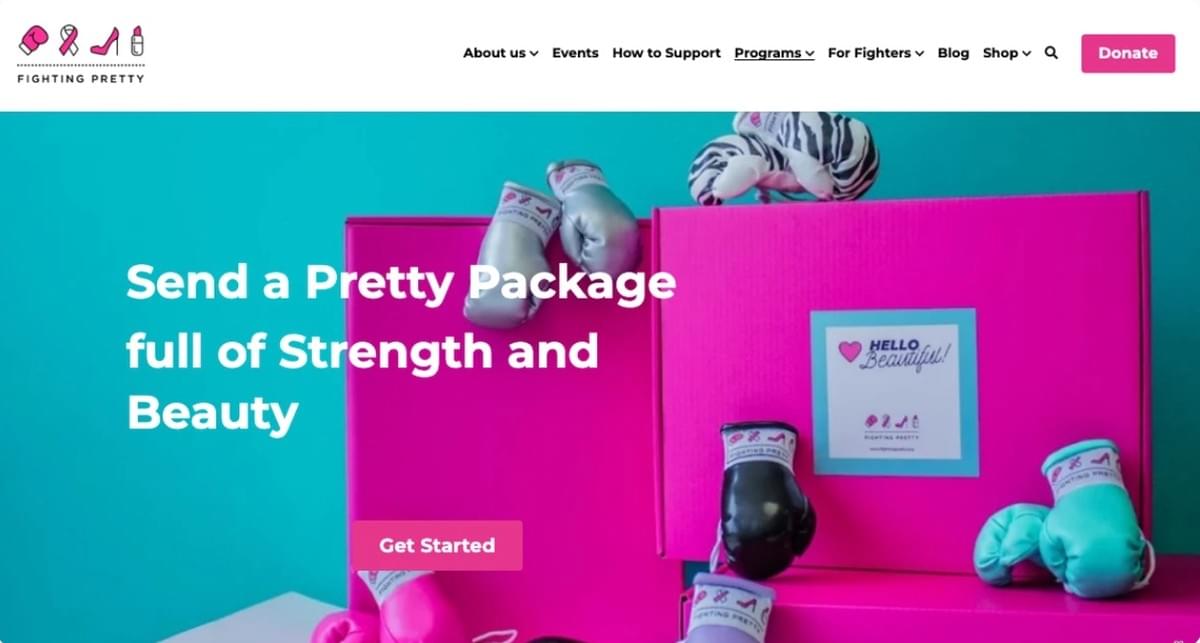Click the pink ribbon logo icon
Viewport: 1200px width, 643px height.
(x=69, y=40)
